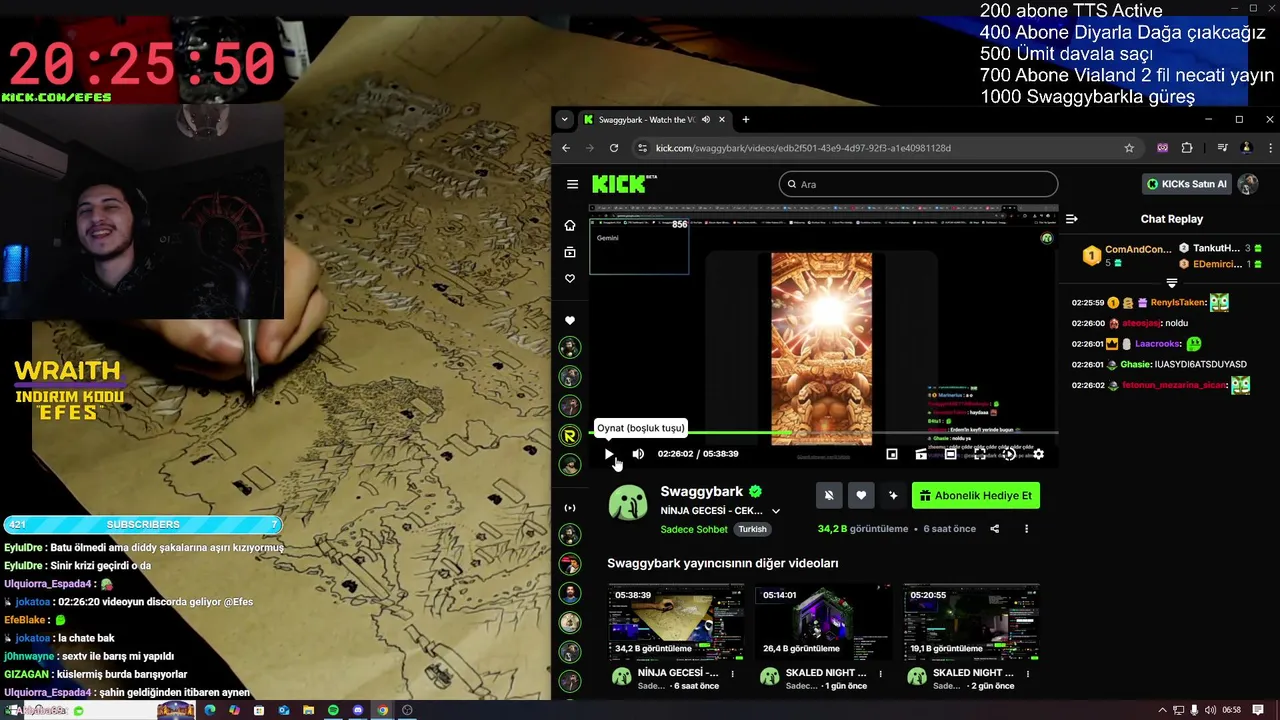This screenshot has height=720, width=1280.
Task: Open a new browser tab
Action: [x=745, y=120]
